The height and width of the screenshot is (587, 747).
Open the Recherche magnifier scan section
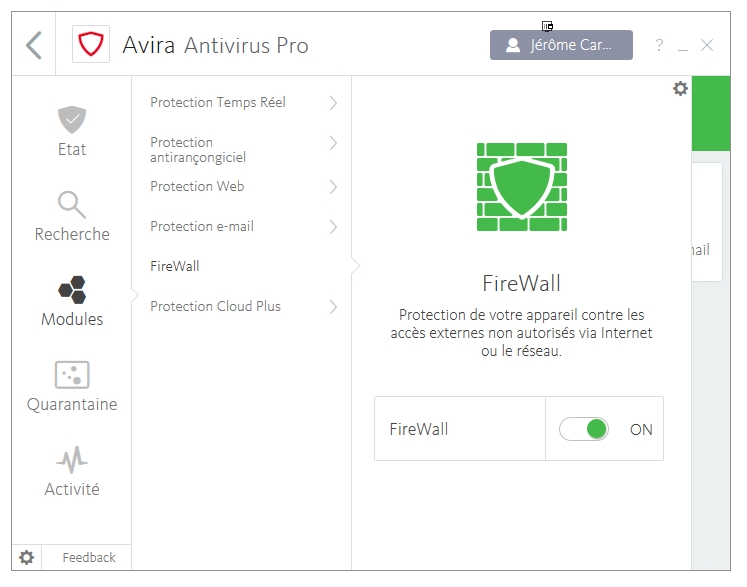pos(72,217)
